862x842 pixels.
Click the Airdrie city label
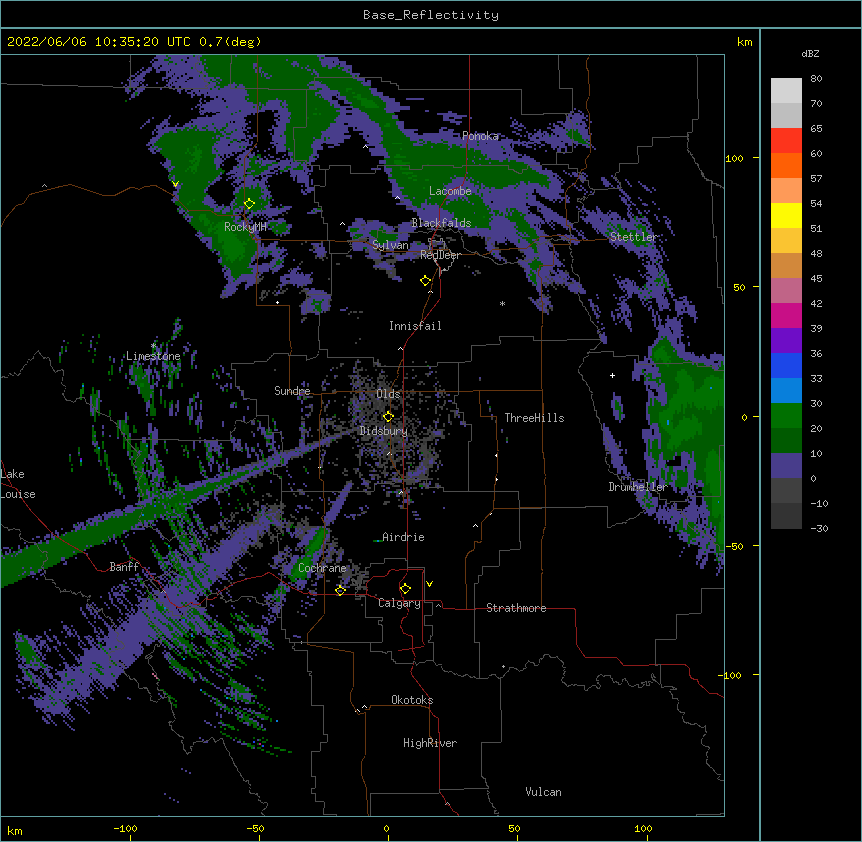point(404,537)
